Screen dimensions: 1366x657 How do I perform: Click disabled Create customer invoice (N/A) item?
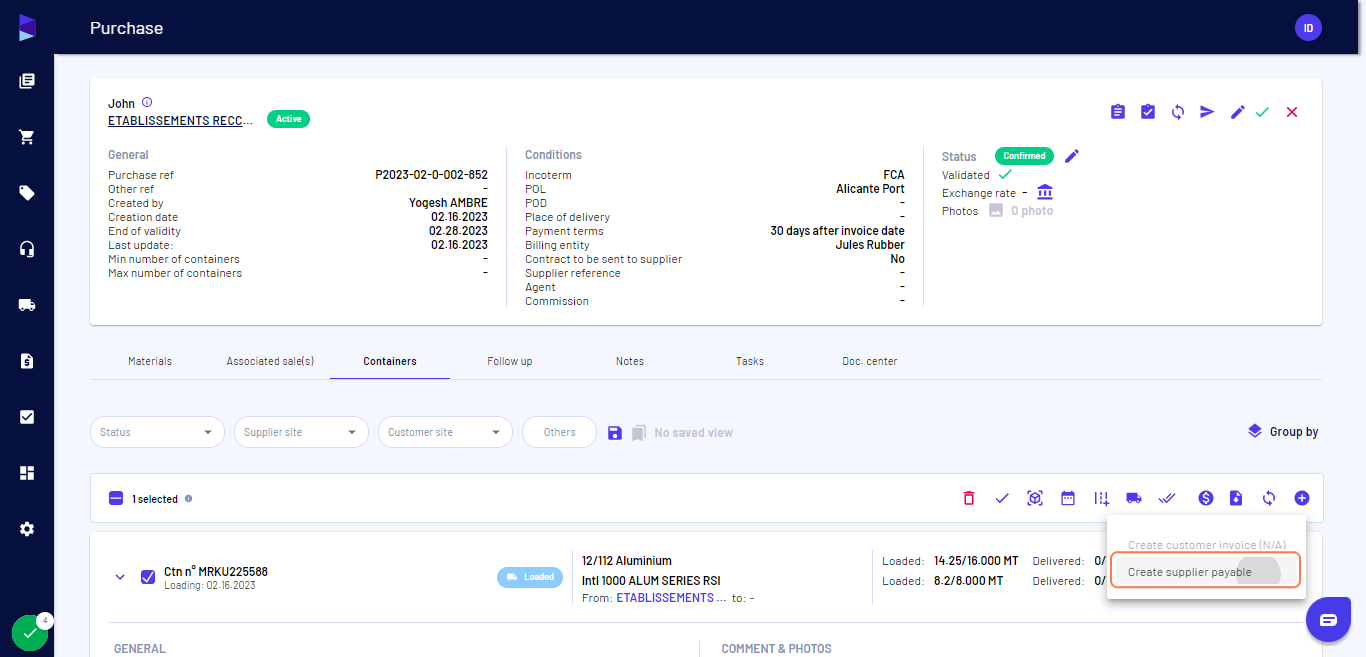(x=1206, y=545)
